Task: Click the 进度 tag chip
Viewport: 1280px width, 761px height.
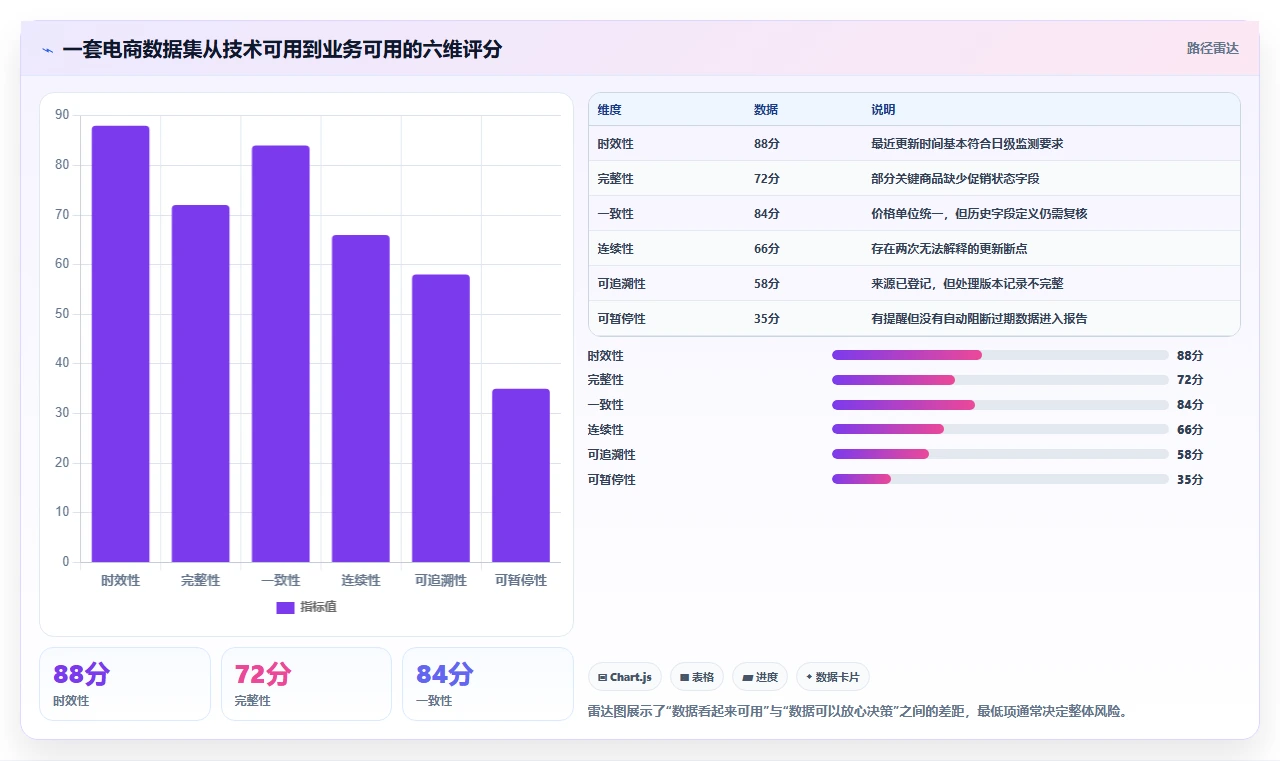Action: (760, 677)
